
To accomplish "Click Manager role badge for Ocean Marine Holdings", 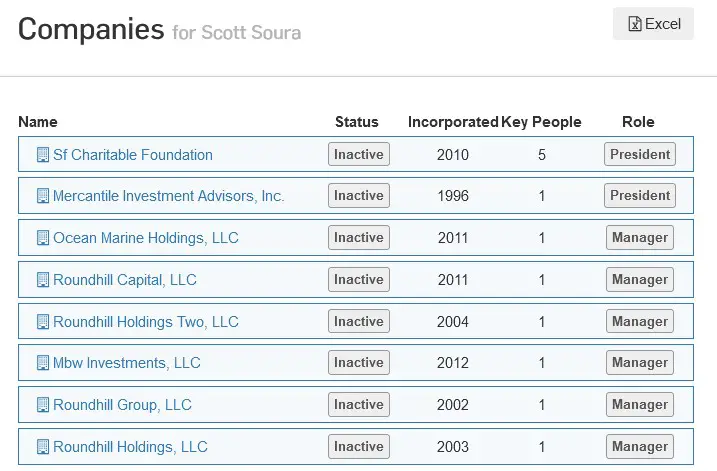I will click(x=640, y=237).
